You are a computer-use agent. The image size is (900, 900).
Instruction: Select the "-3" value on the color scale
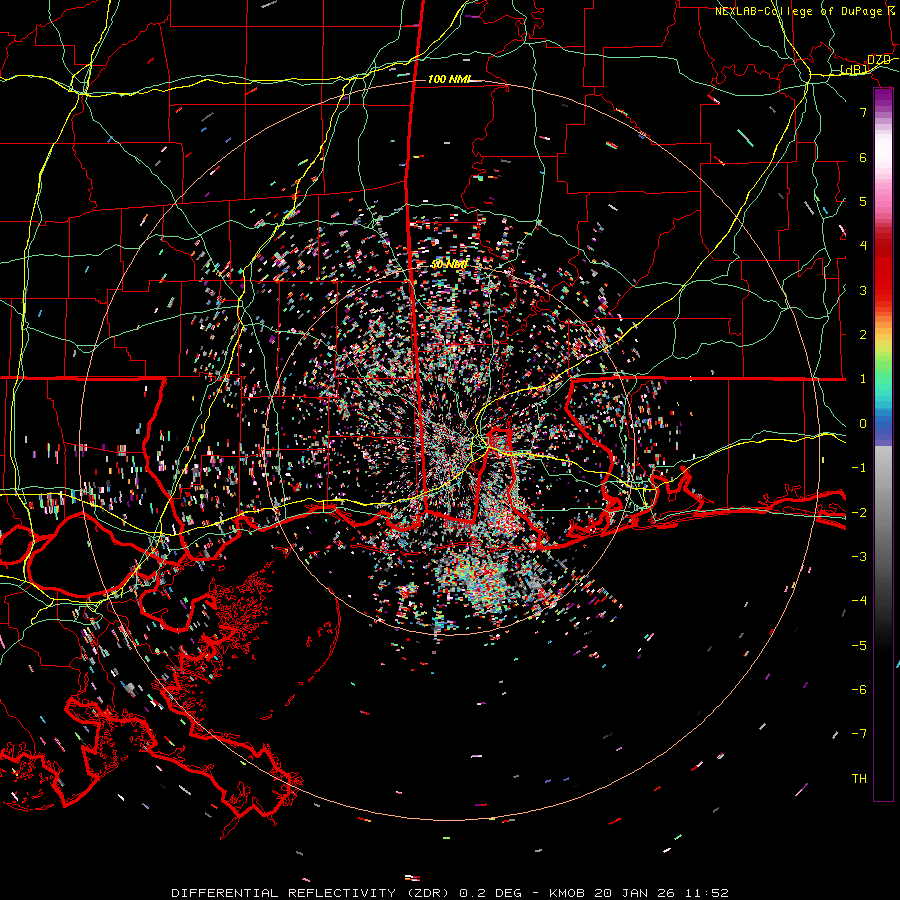(859, 557)
